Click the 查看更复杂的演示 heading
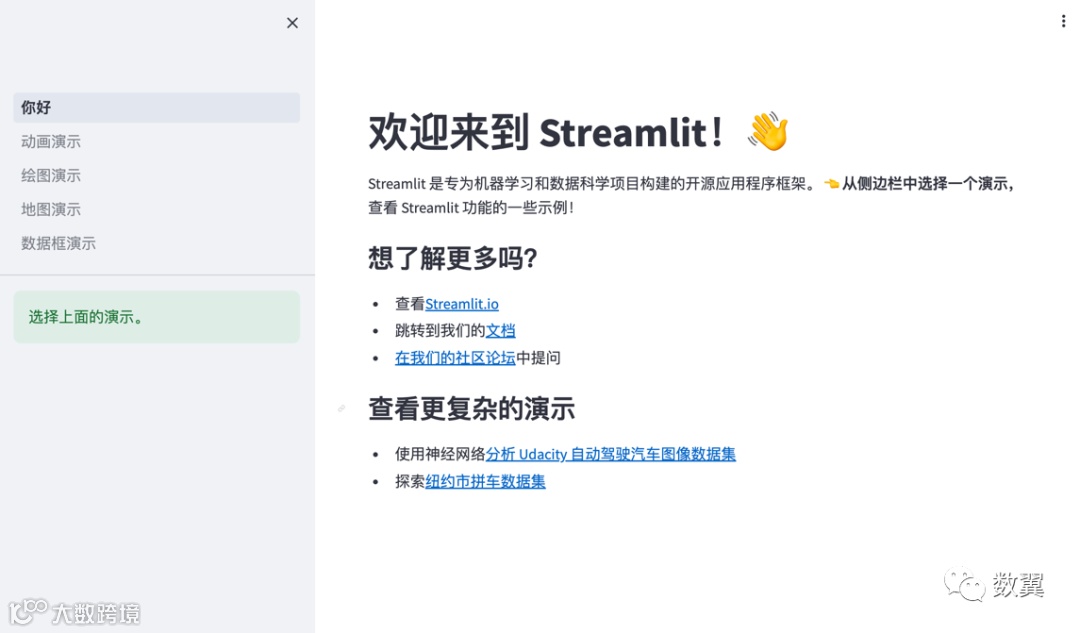1080x633 pixels. 471,408
